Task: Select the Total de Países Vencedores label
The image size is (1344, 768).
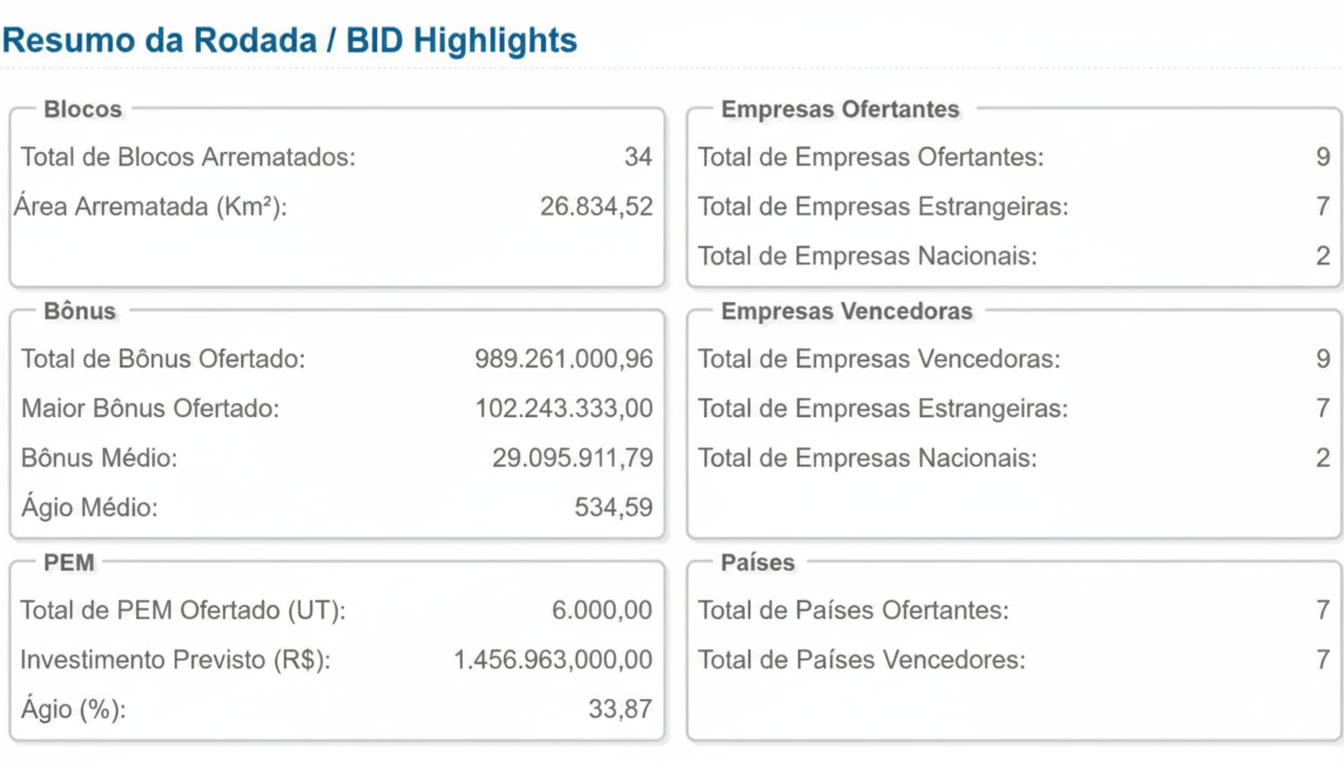Action: pos(861,660)
